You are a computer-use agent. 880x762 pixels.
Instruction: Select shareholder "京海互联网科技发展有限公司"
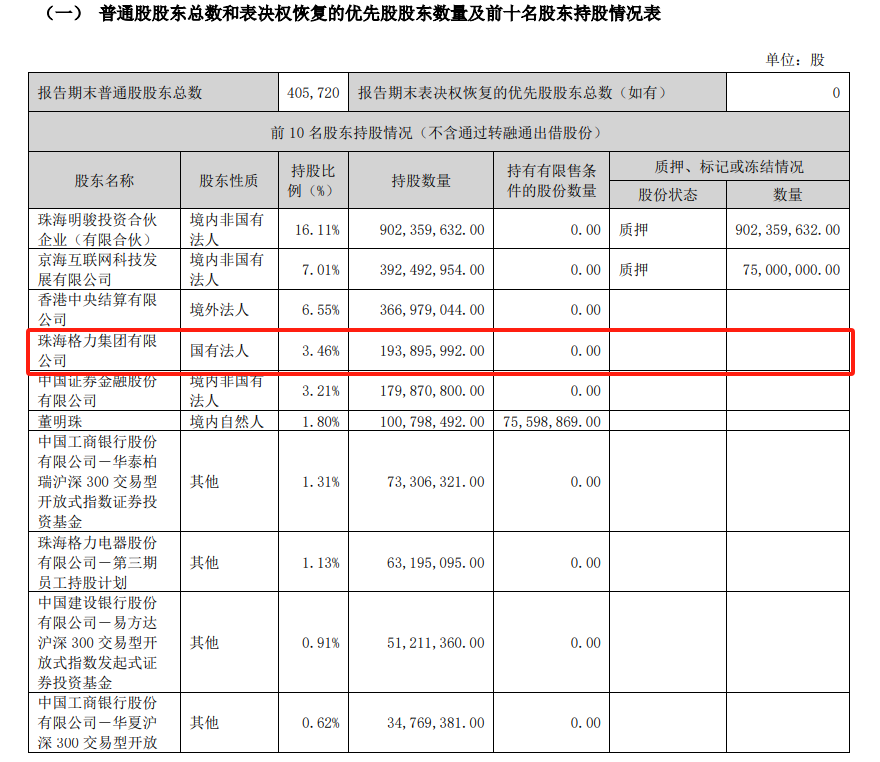point(98,270)
